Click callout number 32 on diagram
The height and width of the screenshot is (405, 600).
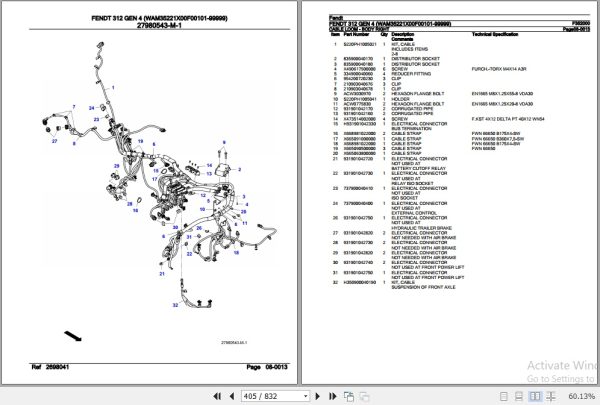(x=175, y=305)
